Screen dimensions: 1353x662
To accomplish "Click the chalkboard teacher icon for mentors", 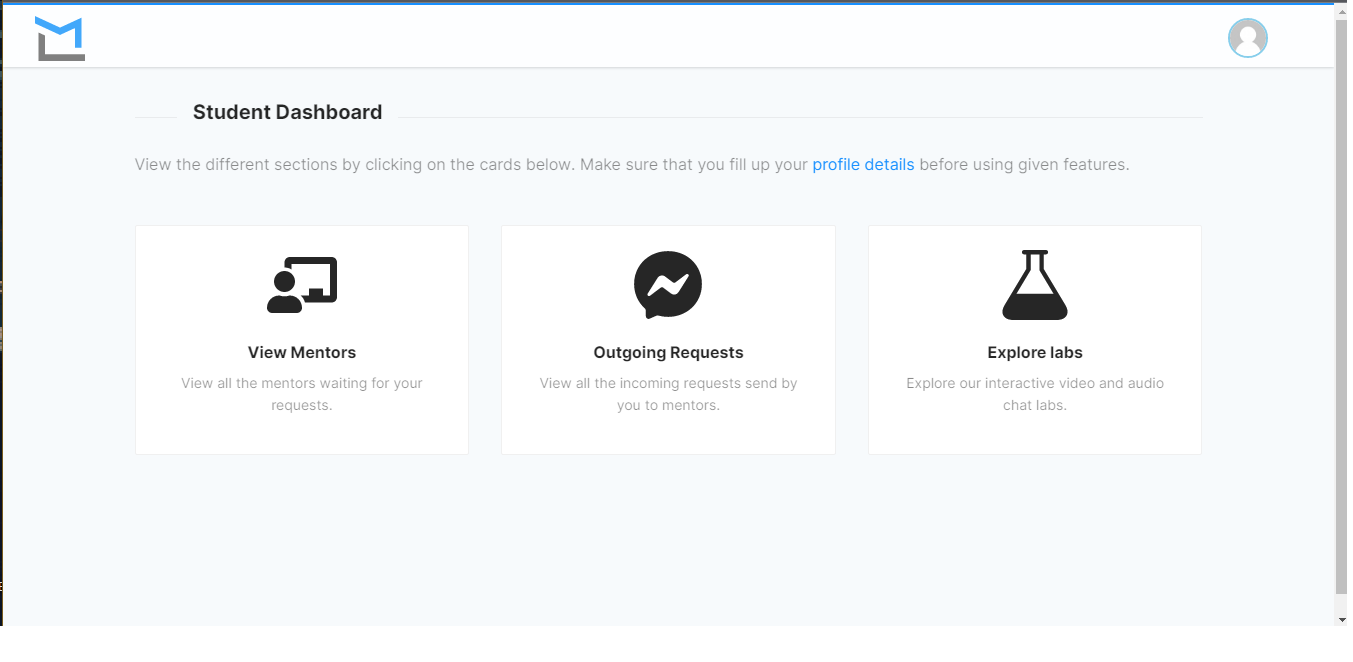I will pyautogui.click(x=302, y=285).
